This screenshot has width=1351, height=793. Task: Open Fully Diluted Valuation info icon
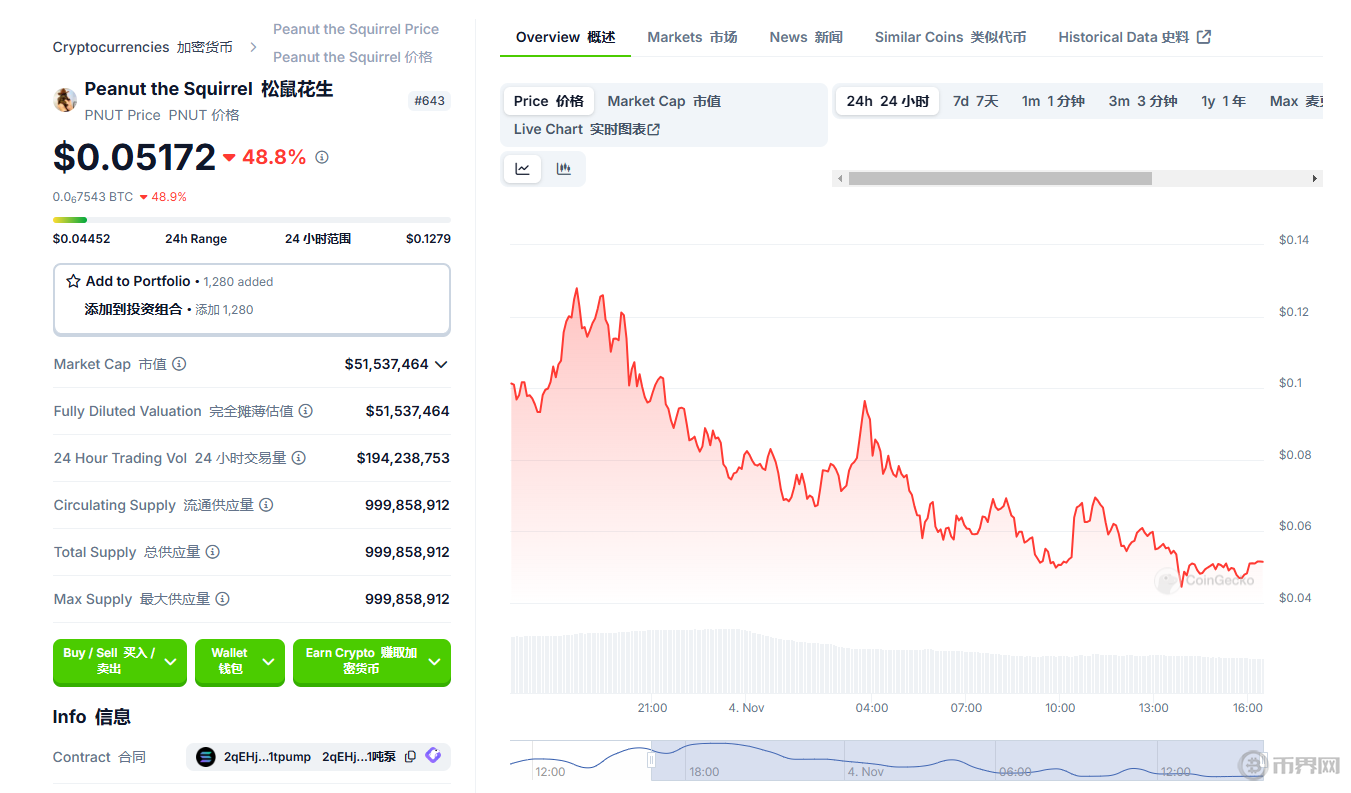pyautogui.click(x=306, y=411)
